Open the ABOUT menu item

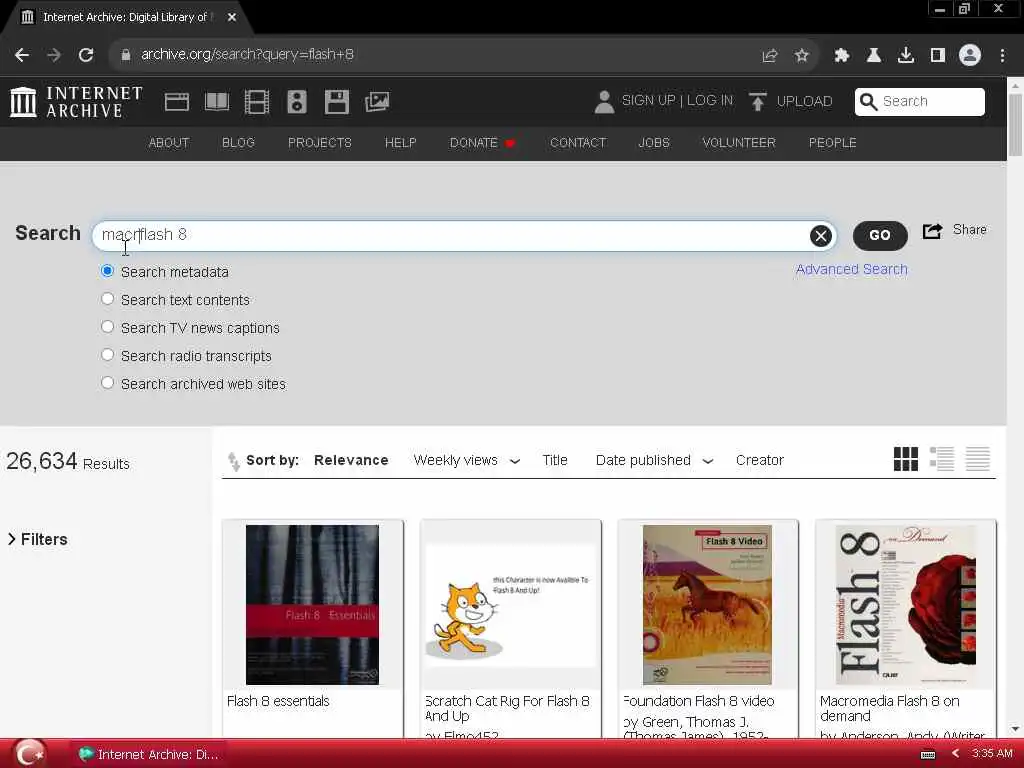coord(168,143)
